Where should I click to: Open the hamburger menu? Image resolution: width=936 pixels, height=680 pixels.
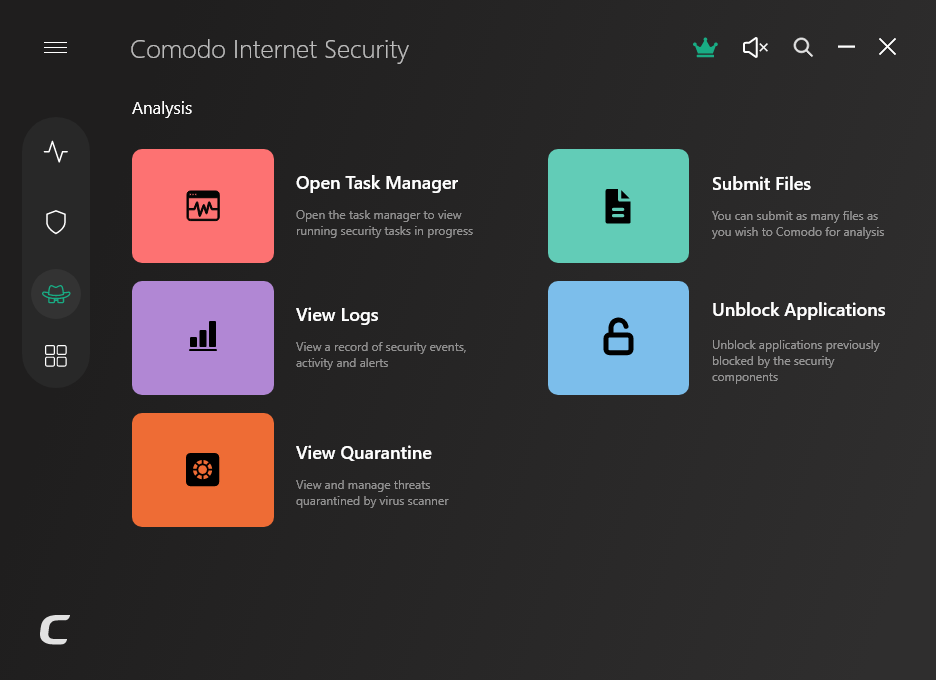pyautogui.click(x=56, y=48)
